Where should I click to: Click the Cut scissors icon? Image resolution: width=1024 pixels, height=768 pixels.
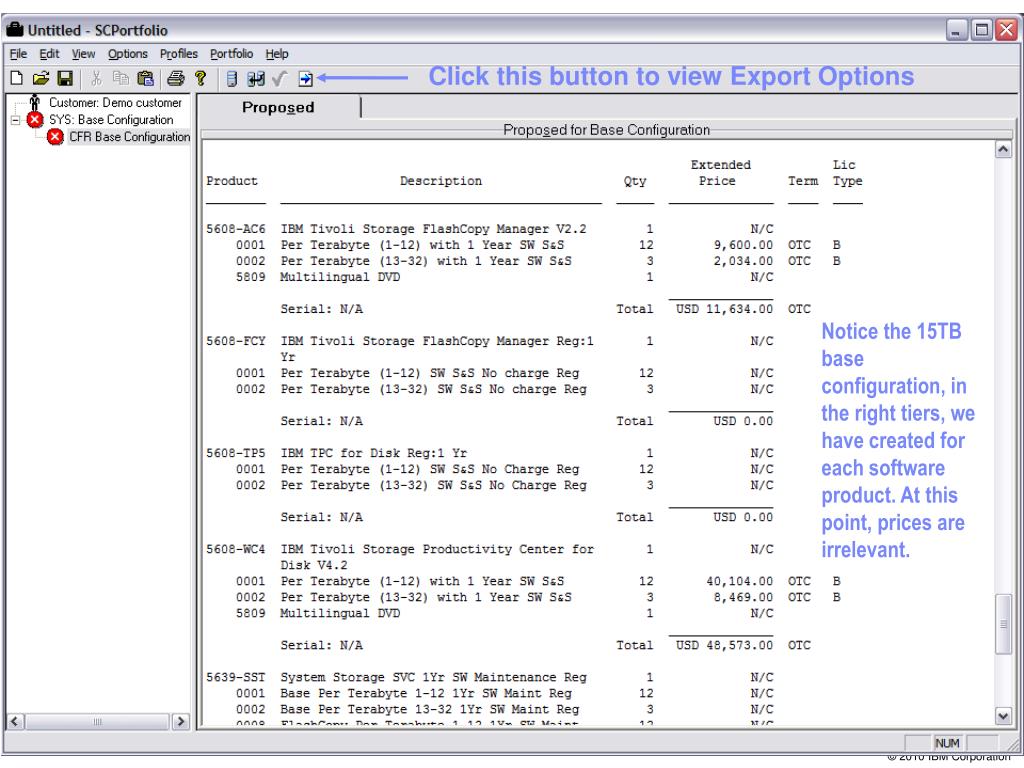click(97, 78)
